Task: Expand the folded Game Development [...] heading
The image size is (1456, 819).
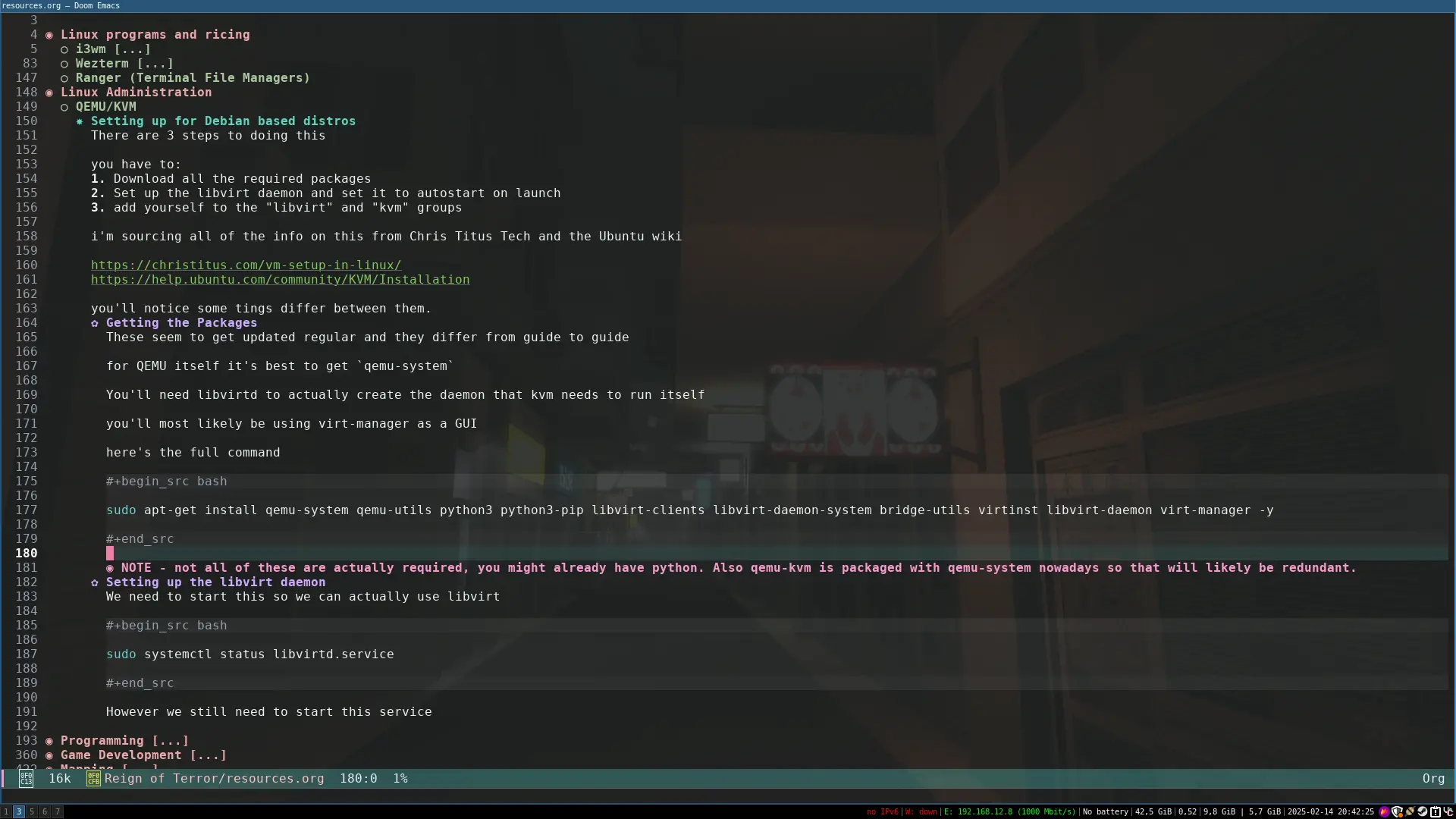Action: (143, 755)
